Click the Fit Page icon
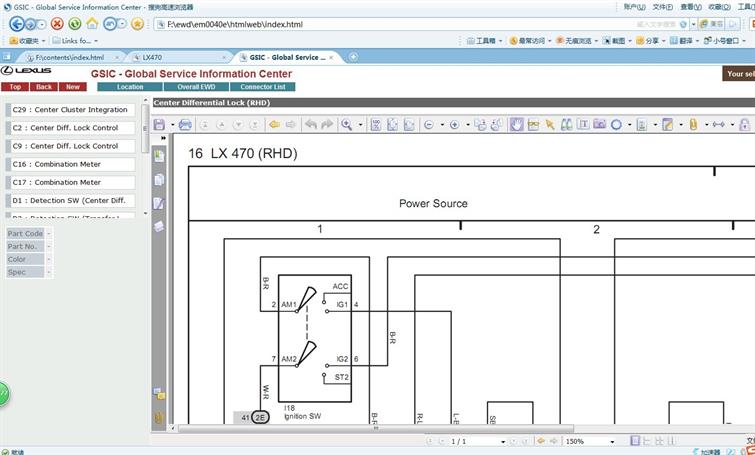This screenshot has width=755, height=455. pyautogui.click(x=392, y=125)
